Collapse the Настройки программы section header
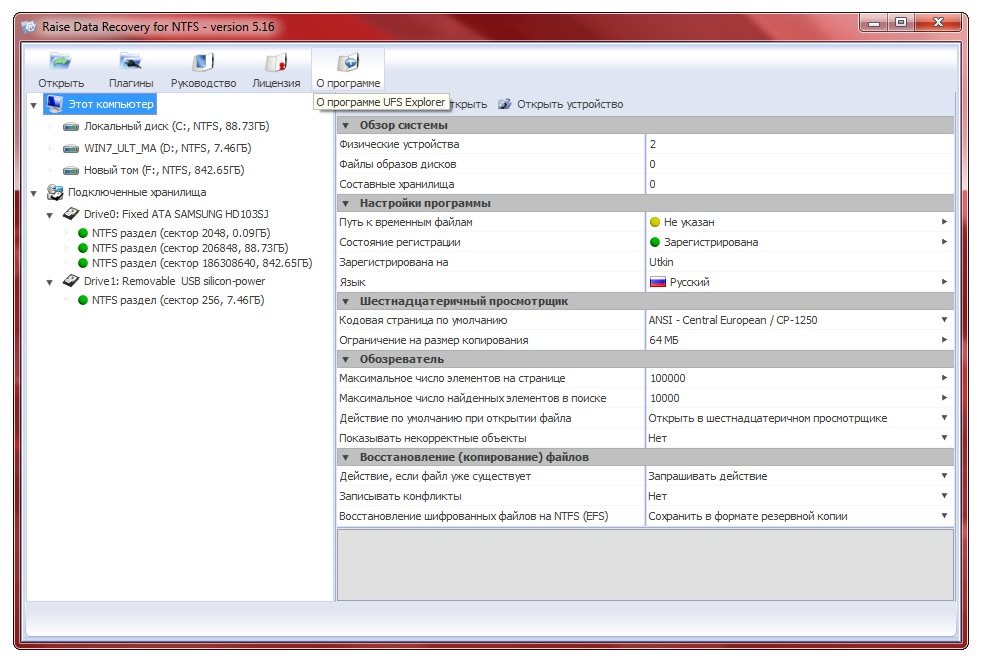This screenshot has height=669, width=986. pyautogui.click(x=346, y=204)
